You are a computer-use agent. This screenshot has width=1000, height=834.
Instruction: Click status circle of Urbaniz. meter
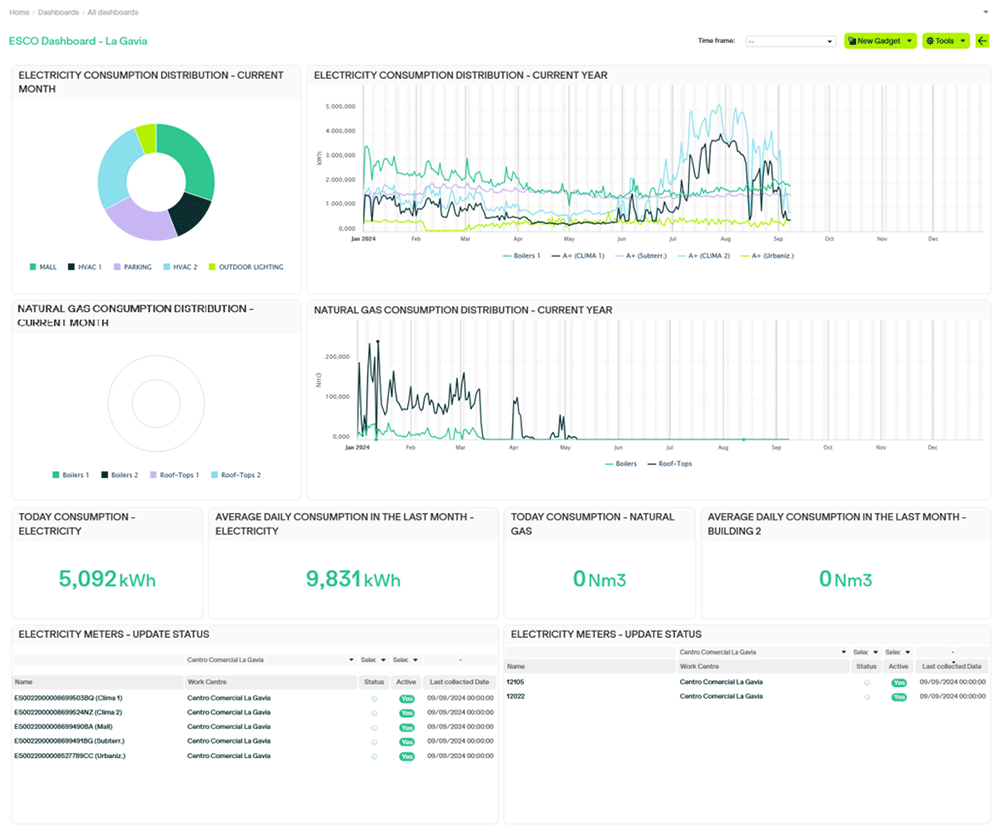[x=374, y=757]
